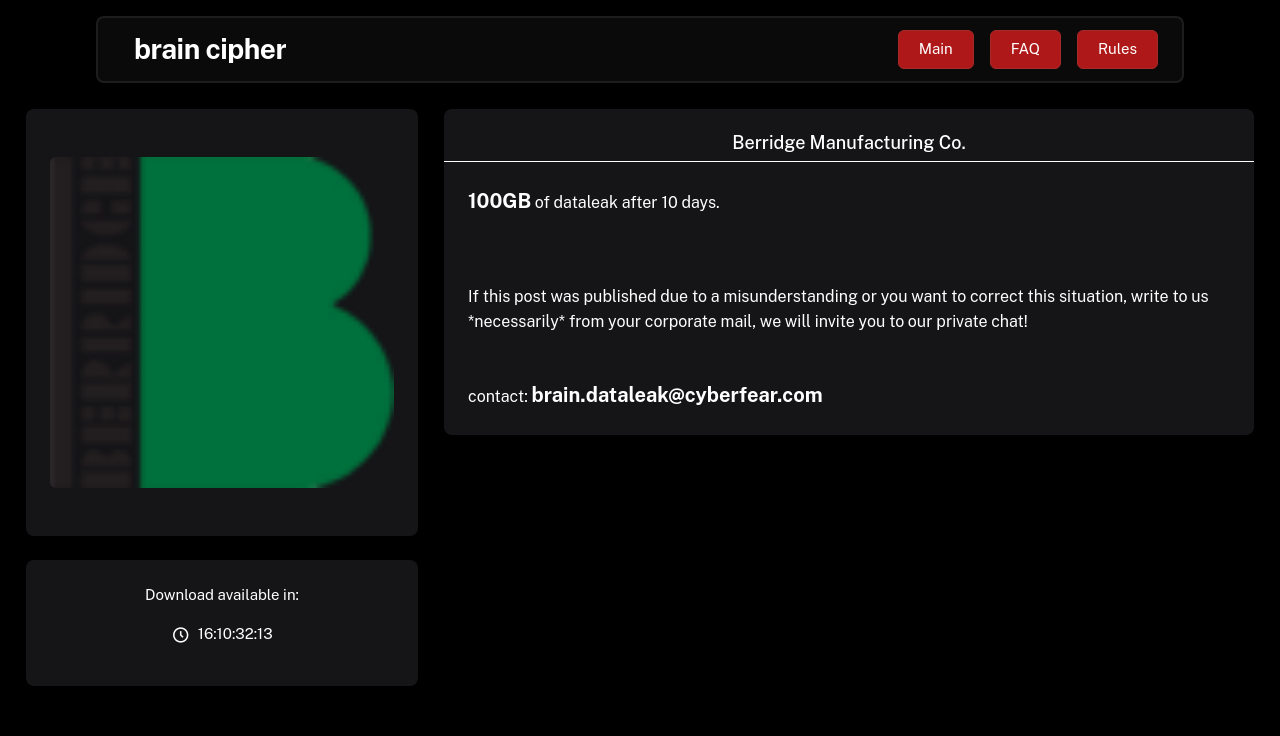
Task: Click the brain cipher site title
Action: [x=210, y=49]
